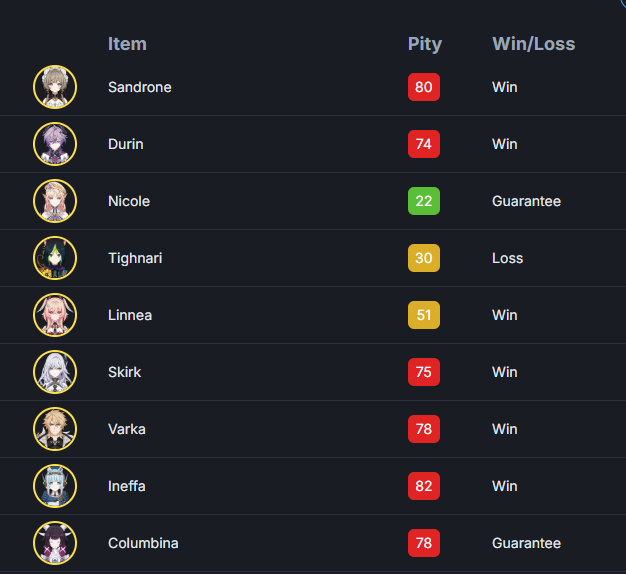Image resolution: width=626 pixels, height=574 pixels.
Task: Click Varka's character portrait
Action: [55, 429]
